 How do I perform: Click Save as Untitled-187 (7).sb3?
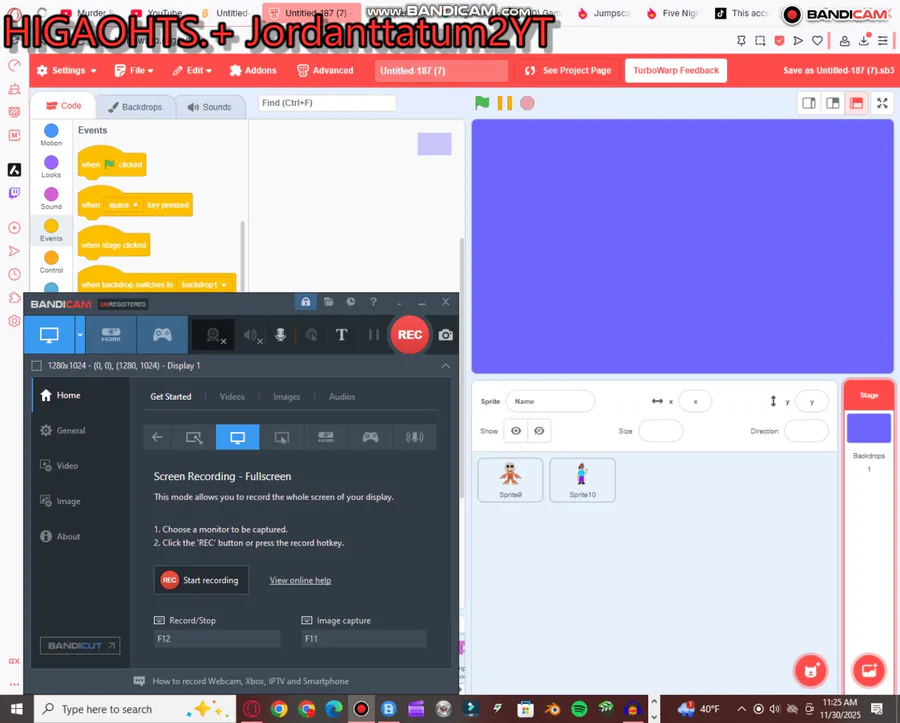pos(839,71)
